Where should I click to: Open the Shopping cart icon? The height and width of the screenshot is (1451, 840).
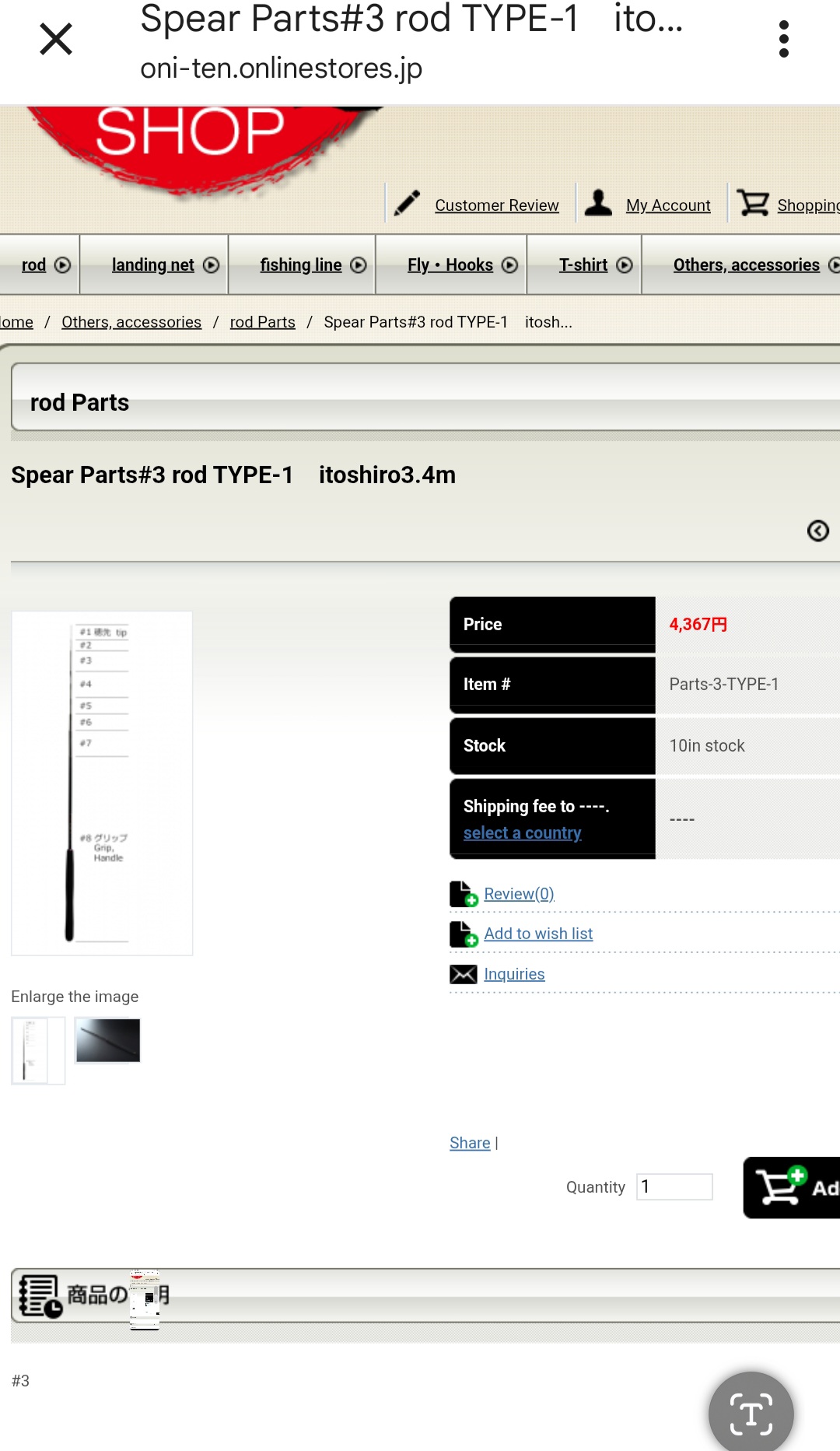click(753, 203)
